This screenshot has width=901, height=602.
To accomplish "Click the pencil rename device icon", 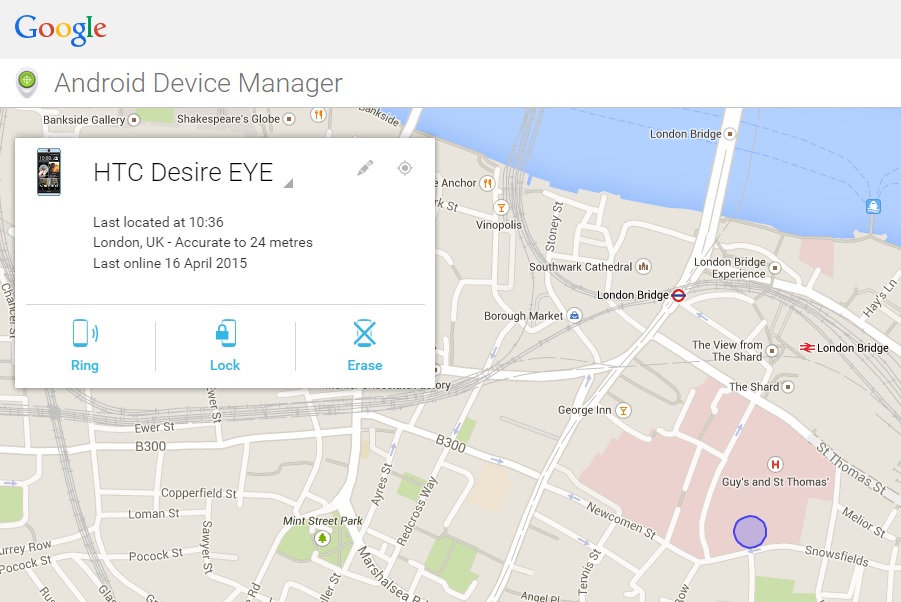I will click(x=365, y=168).
